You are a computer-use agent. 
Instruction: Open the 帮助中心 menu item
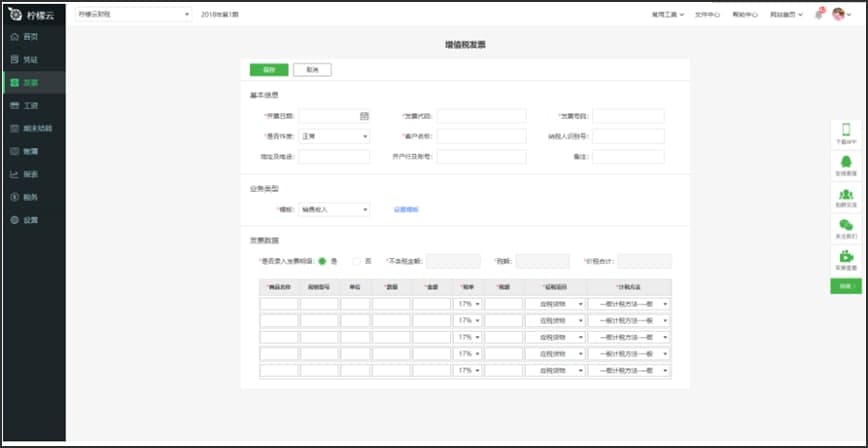(x=744, y=15)
